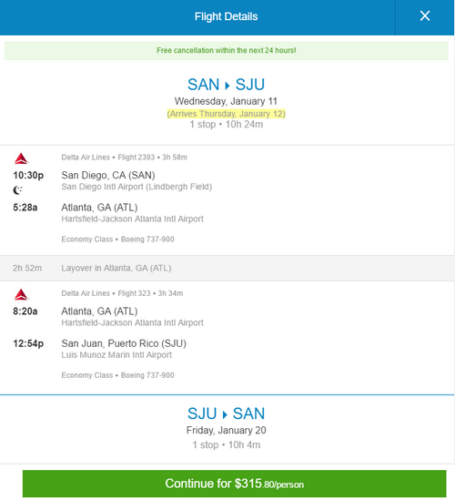Image resolution: width=455 pixels, height=500 pixels.
Task: Click the Flight Details title
Action: (x=226, y=16)
